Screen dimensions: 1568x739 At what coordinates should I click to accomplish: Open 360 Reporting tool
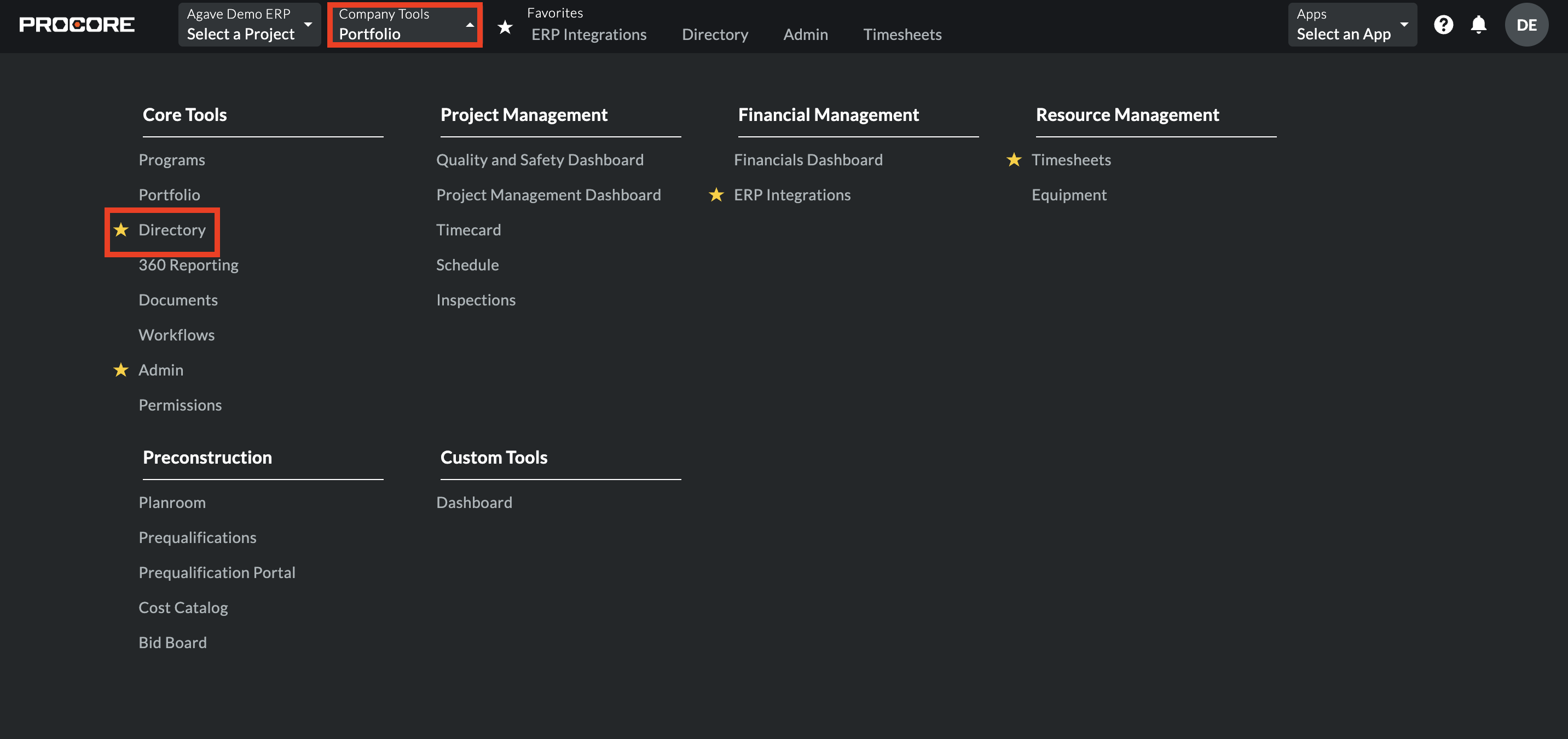189,264
